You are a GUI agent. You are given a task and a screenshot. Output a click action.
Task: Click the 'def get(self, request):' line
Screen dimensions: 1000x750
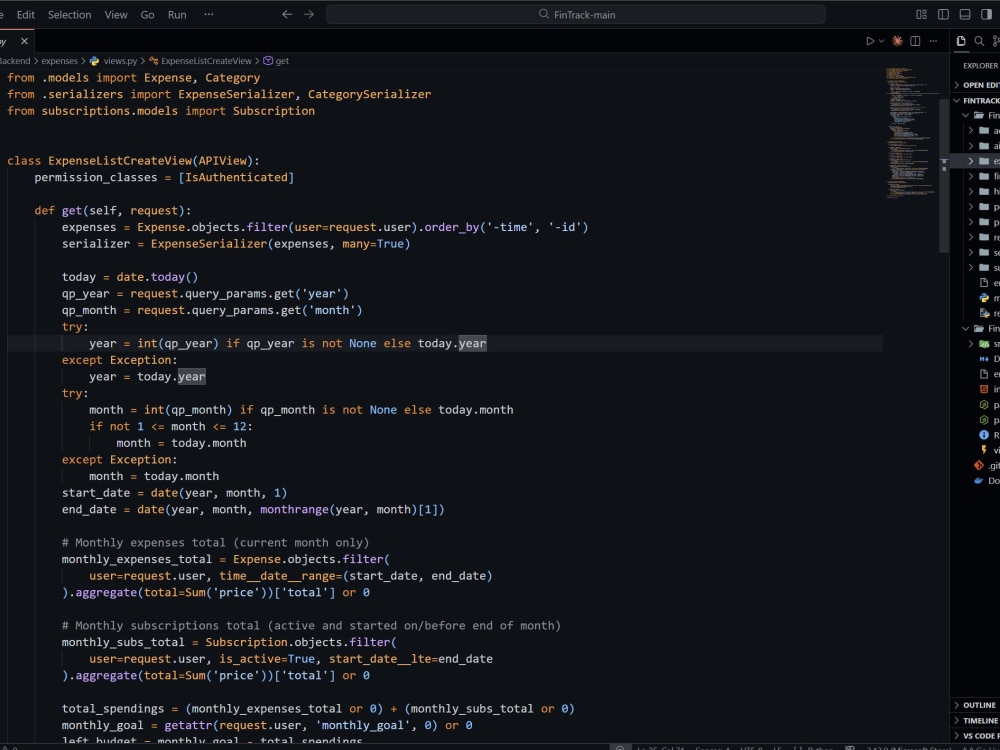113,210
